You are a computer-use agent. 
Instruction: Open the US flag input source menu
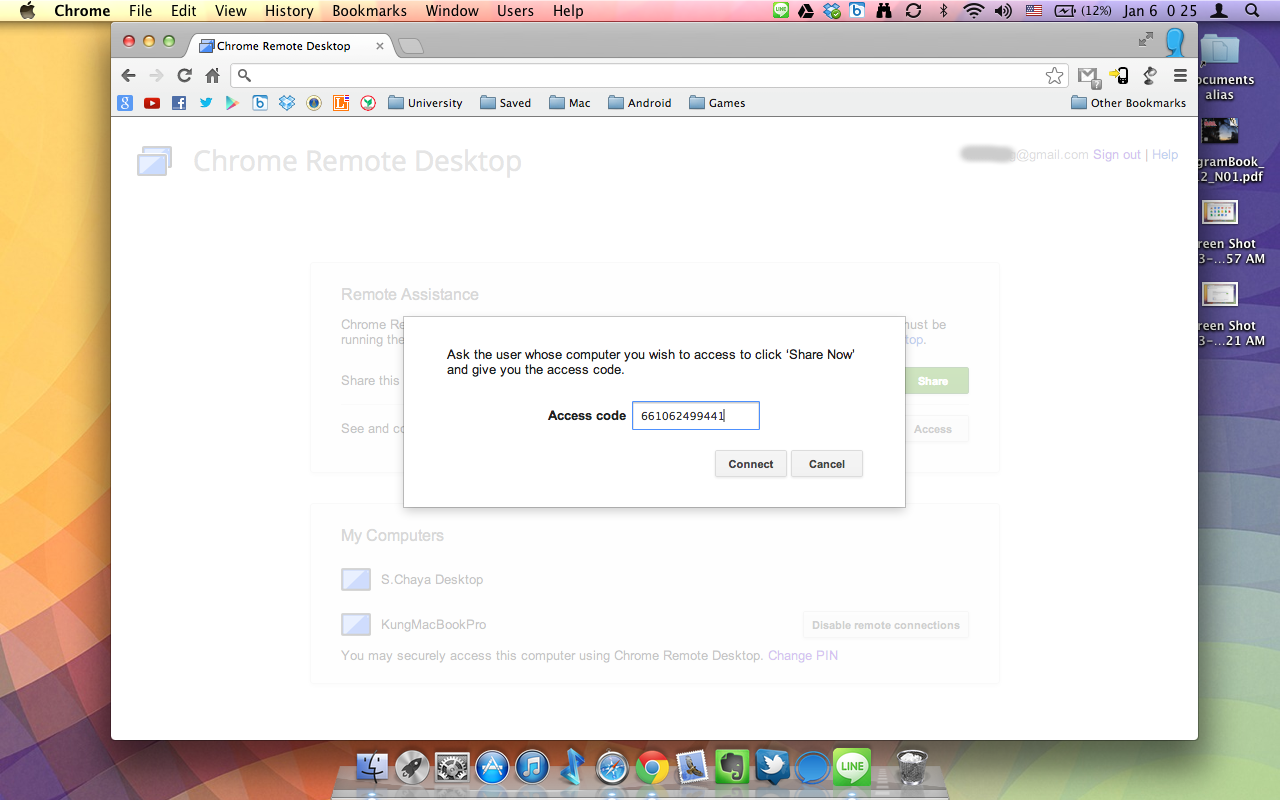tap(1034, 10)
